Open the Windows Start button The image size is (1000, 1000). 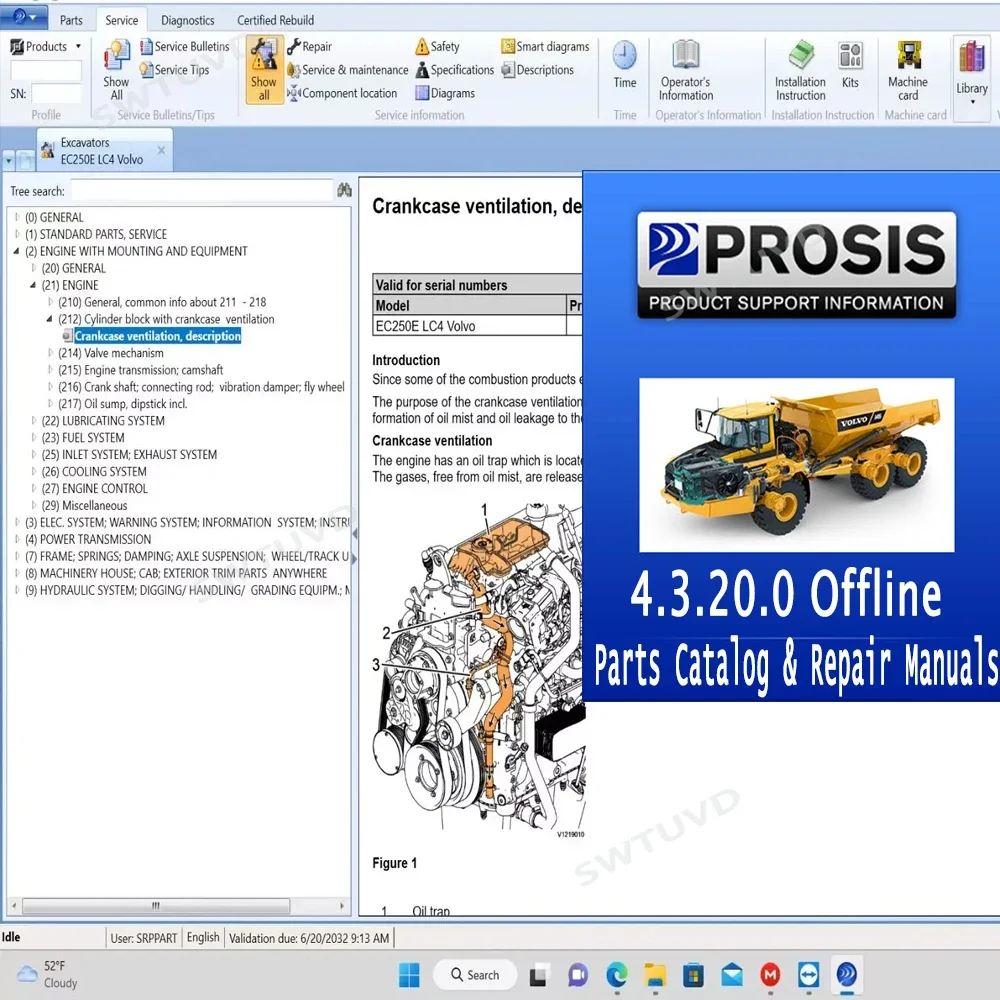(x=409, y=974)
